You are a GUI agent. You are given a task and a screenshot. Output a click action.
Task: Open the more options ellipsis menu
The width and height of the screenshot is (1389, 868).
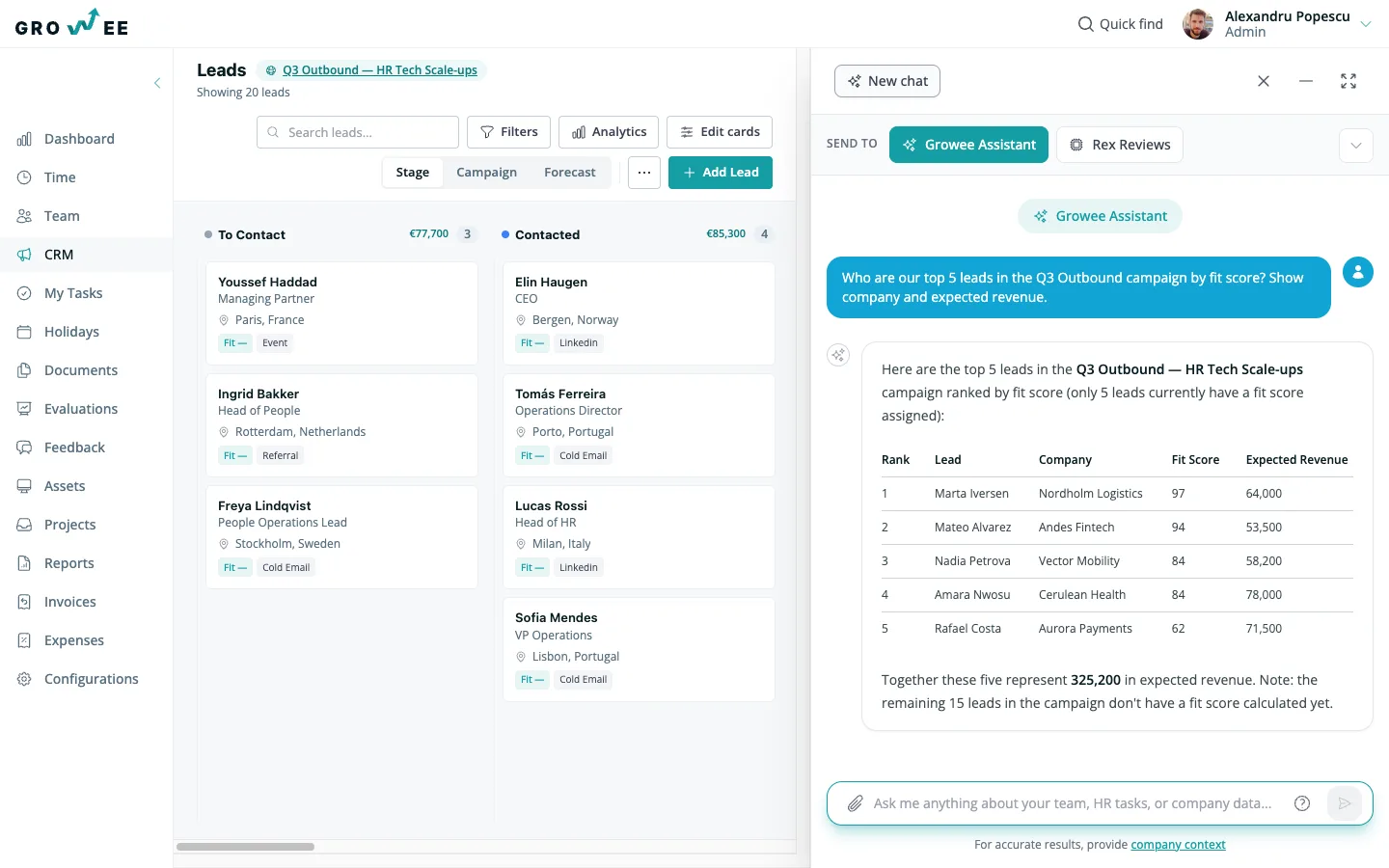(644, 173)
